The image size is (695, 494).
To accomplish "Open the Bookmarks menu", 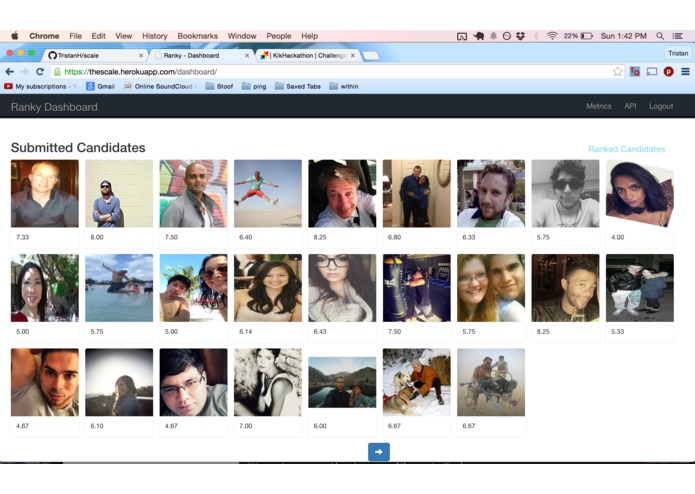I will pos(198,36).
